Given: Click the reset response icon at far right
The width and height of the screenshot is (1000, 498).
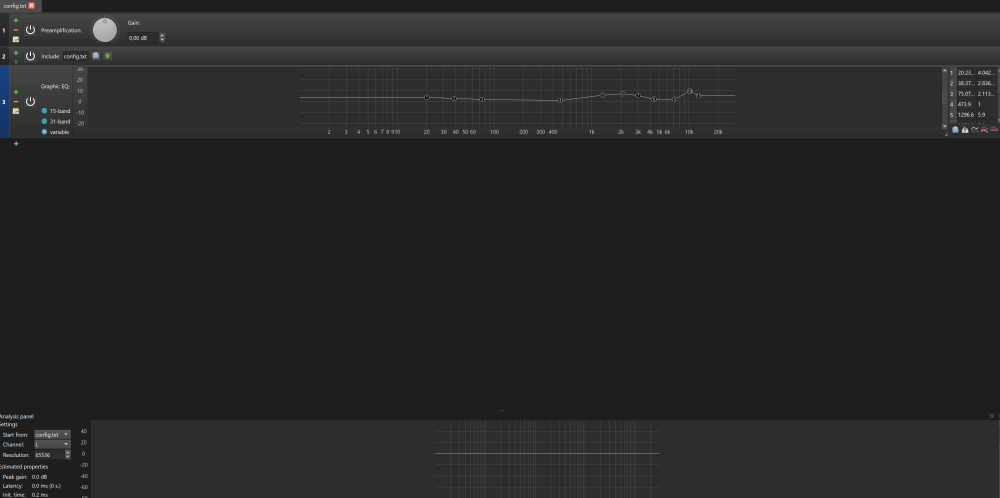Looking at the screenshot, I should coord(994,129).
